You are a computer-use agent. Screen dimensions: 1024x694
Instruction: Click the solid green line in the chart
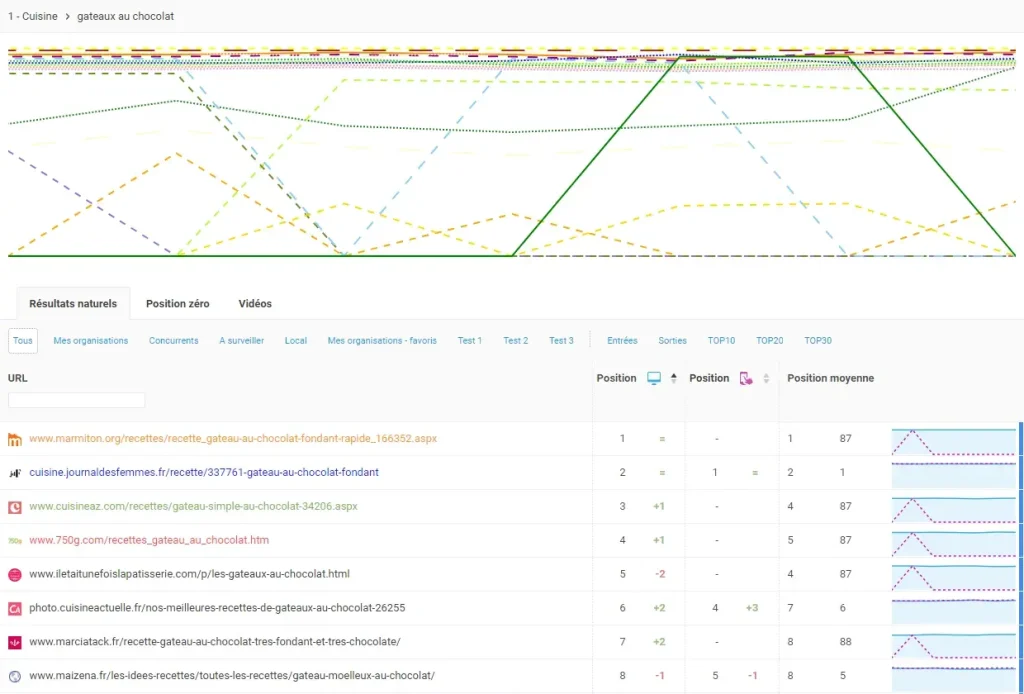594,157
